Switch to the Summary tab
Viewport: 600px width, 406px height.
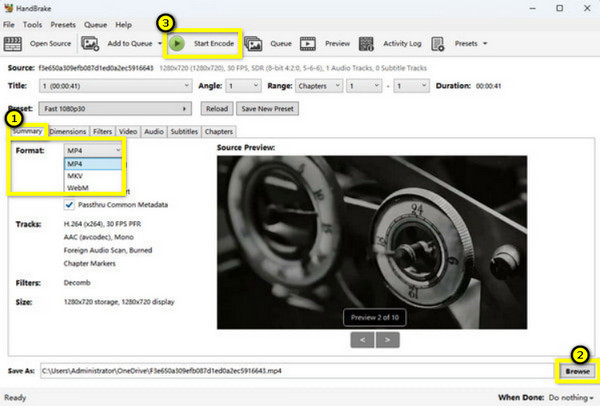27,131
